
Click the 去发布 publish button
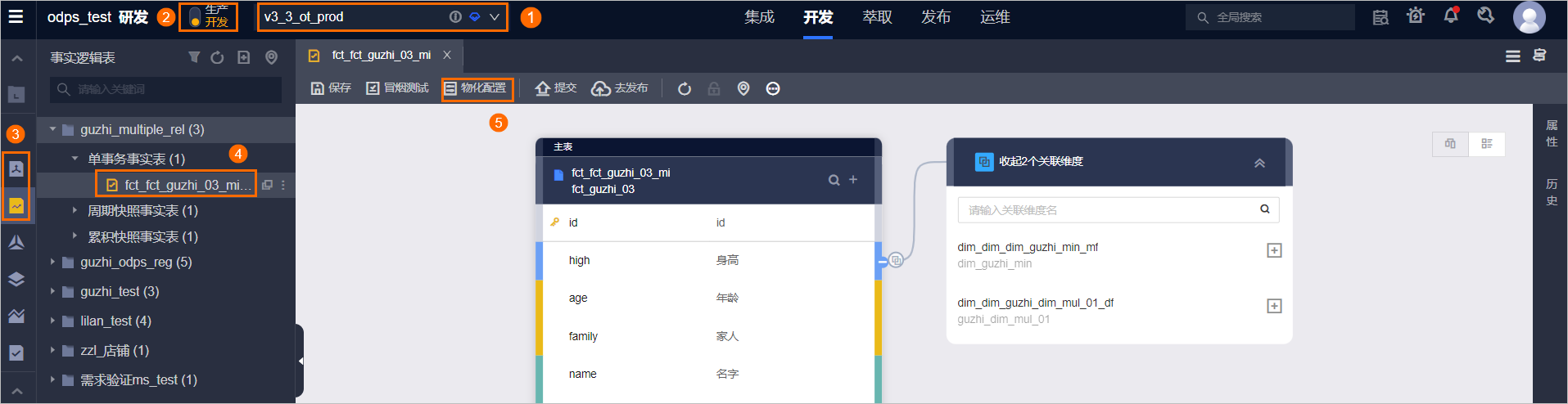(620, 88)
